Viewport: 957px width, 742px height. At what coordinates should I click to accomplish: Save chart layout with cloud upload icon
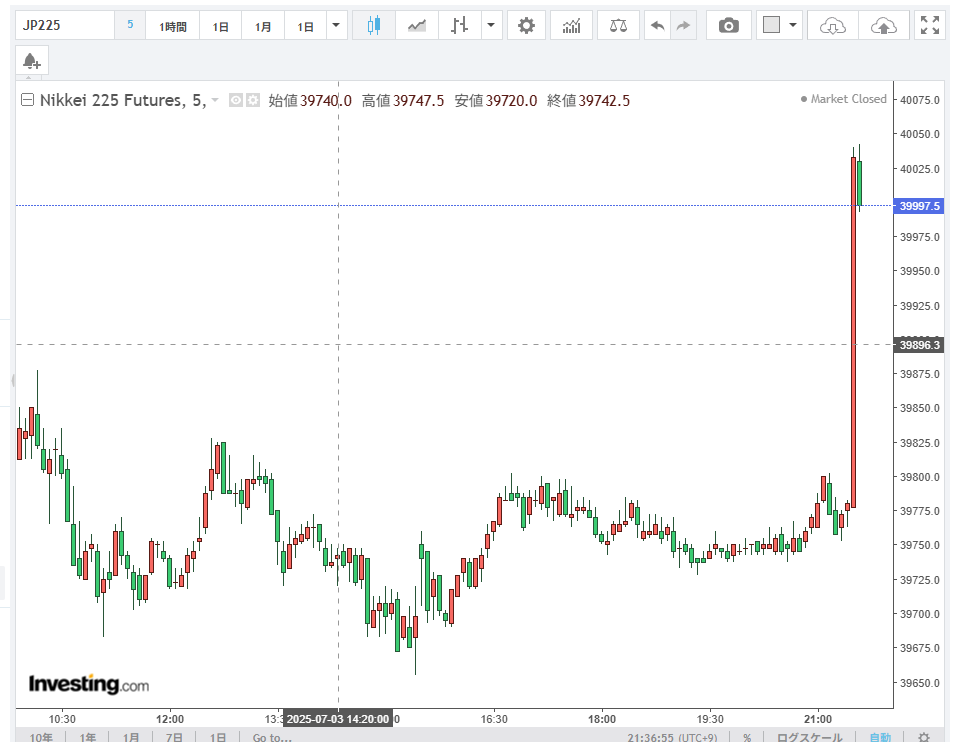tap(883, 26)
